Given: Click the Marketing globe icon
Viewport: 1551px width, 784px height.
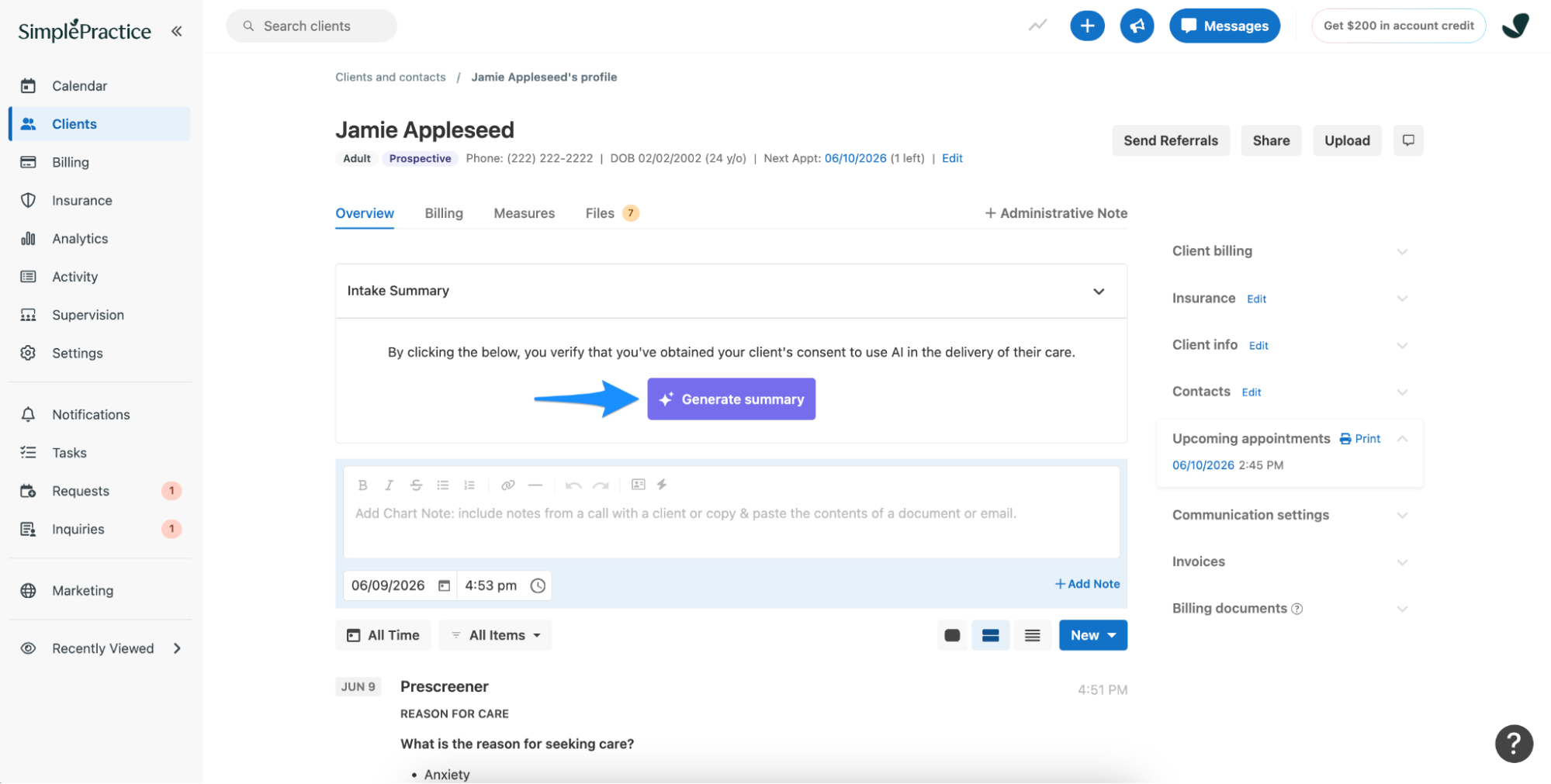Looking at the screenshot, I should coord(28,590).
